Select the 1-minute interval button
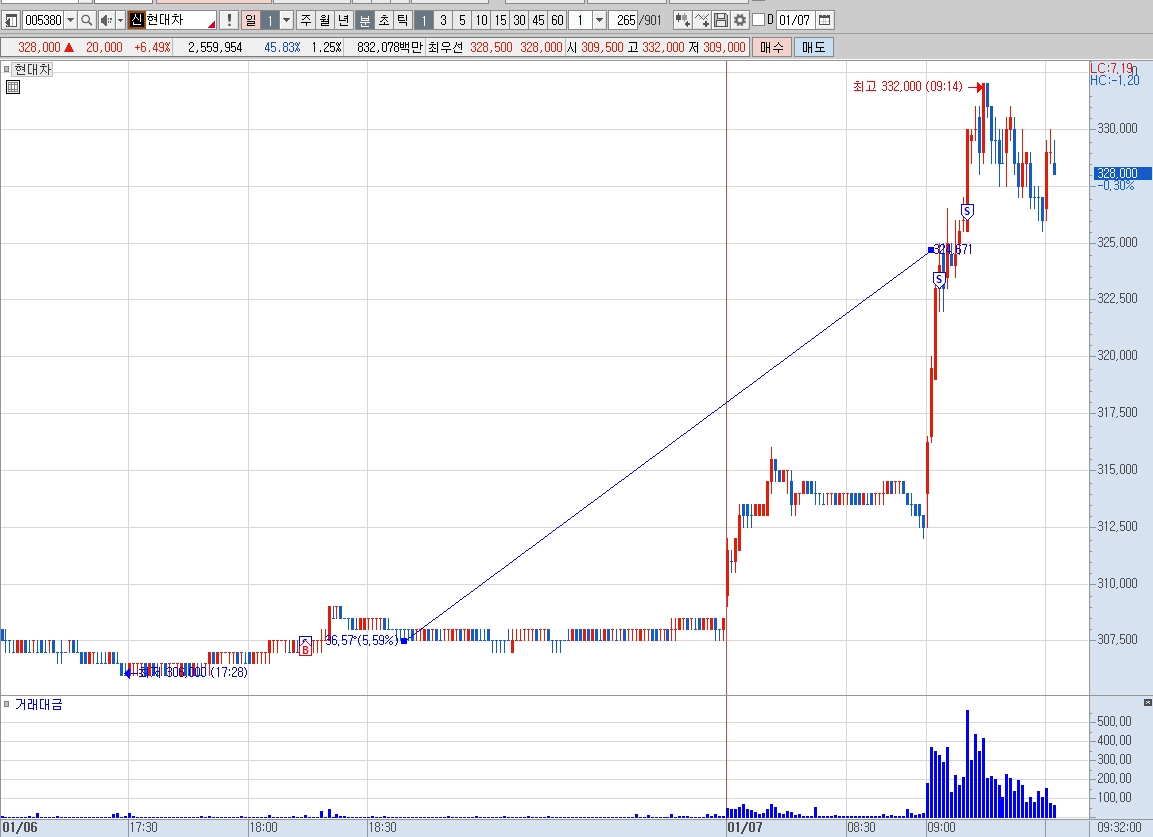Screen dimensions: 1153x837 [x=424, y=20]
